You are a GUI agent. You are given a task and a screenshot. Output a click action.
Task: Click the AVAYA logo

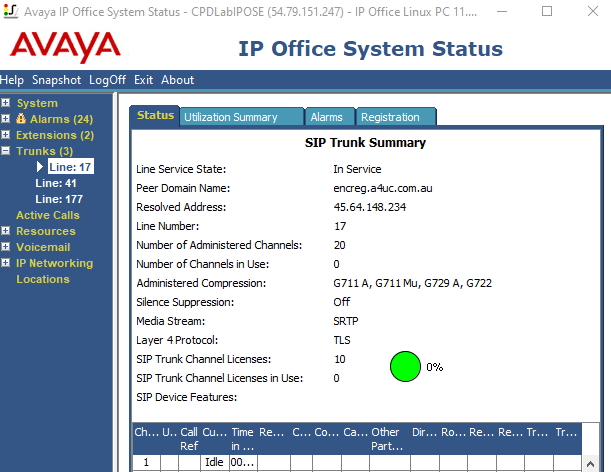click(65, 47)
